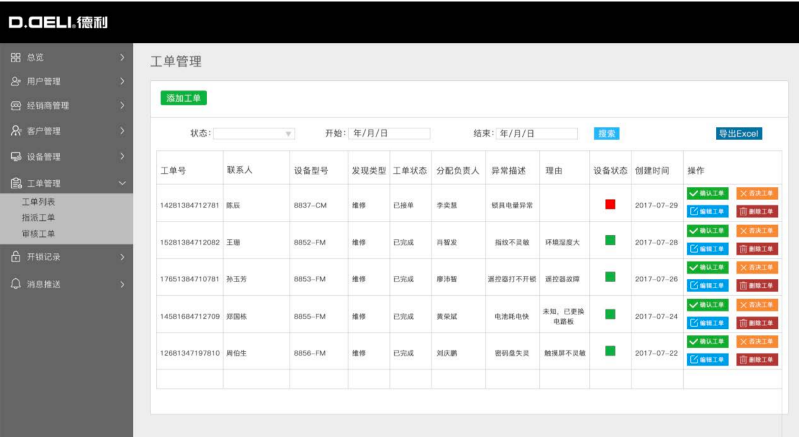Open the 指派工单 submenu item

click(x=38, y=217)
